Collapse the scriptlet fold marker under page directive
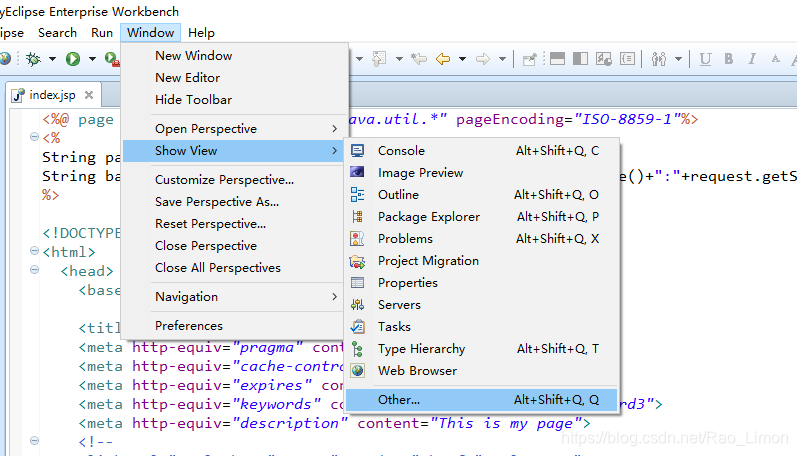Screen dimensions: 797x456 [34, 136]
